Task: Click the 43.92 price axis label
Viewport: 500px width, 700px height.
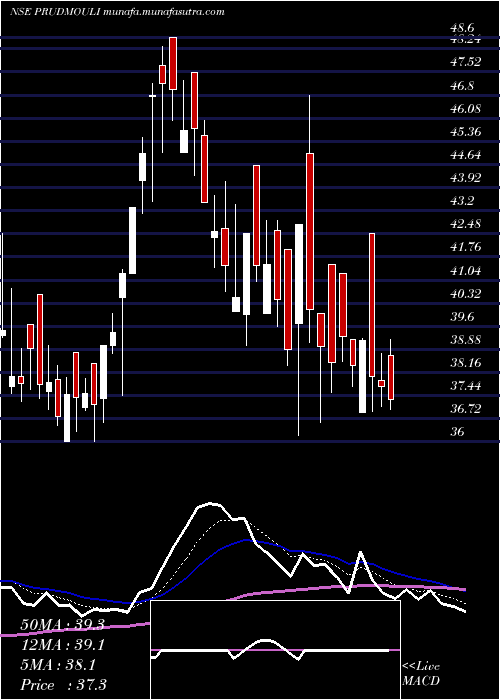Action: [466, 178]
